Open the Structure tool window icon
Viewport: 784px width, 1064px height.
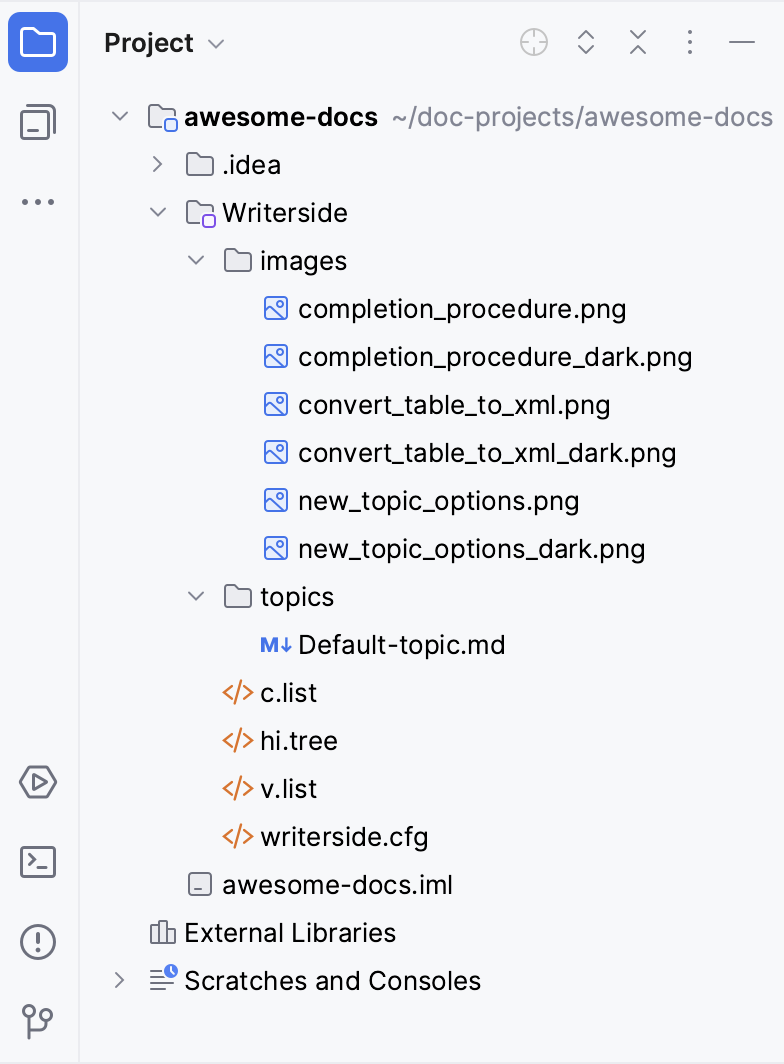coord(38,123)
